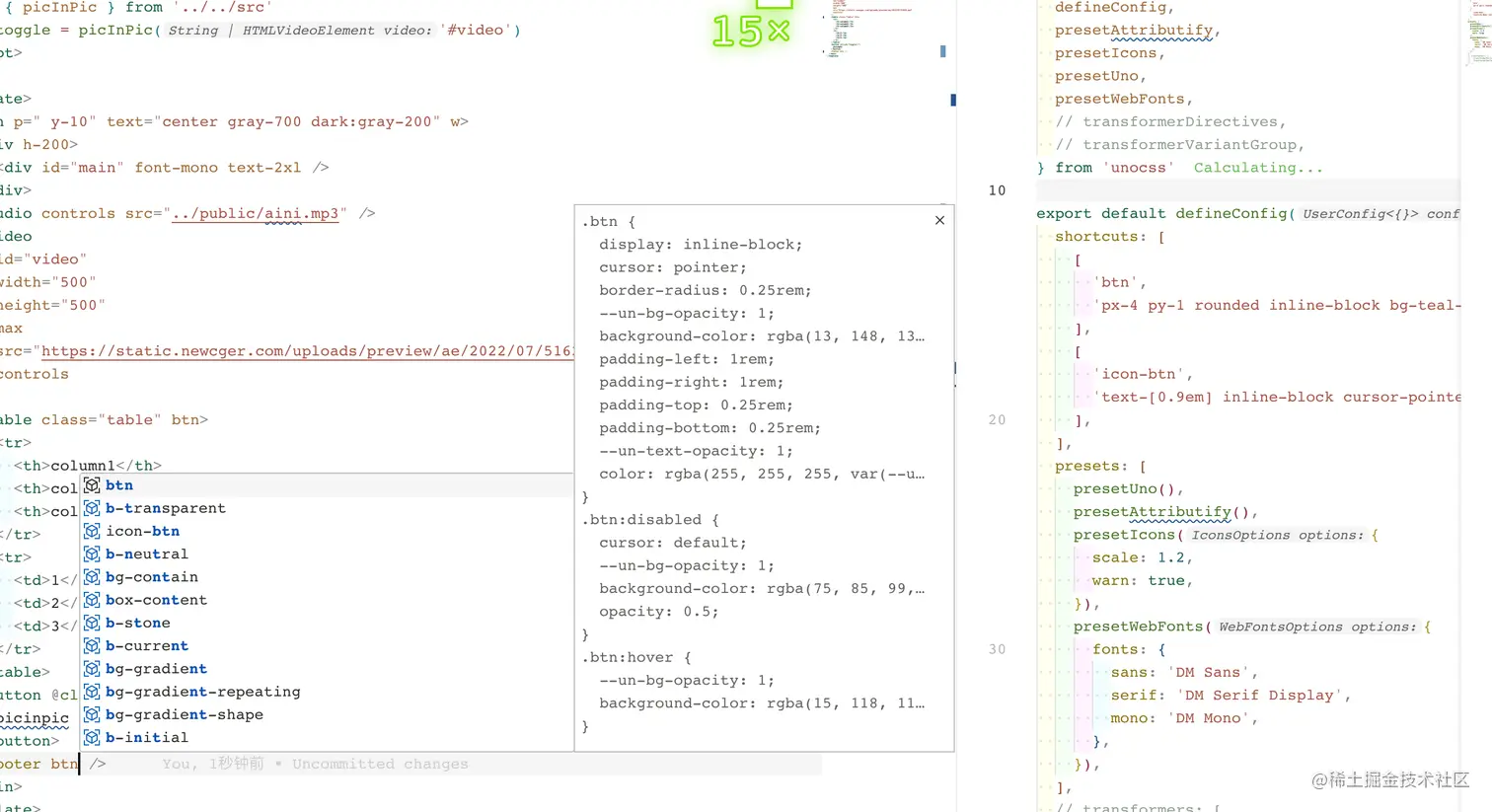The image size is (1492, 812).
Task: Choose 'b-current' in the suggestion list
Action: pos(327,645)
